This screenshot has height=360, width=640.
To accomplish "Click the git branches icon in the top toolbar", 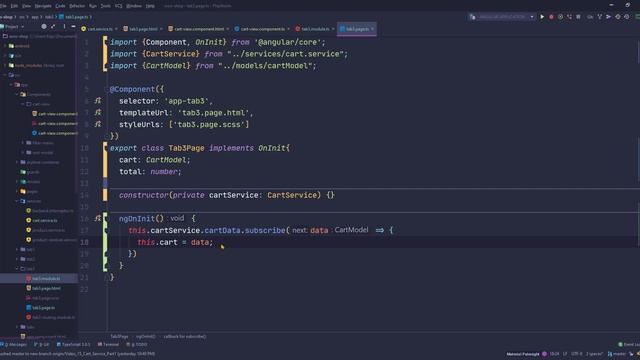I will 600,17.
